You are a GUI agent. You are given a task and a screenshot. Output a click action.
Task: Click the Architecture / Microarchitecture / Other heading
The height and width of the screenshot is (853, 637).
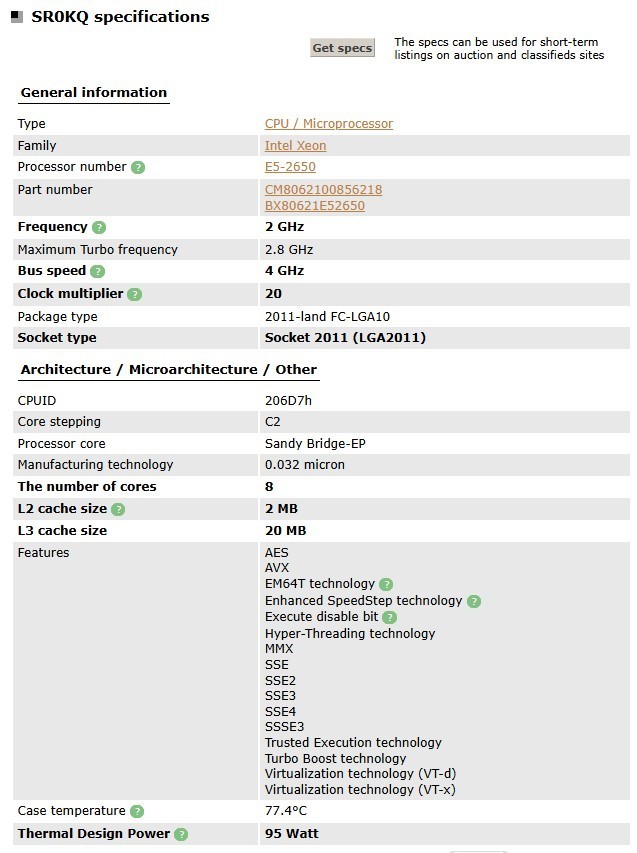click(168, 370)
